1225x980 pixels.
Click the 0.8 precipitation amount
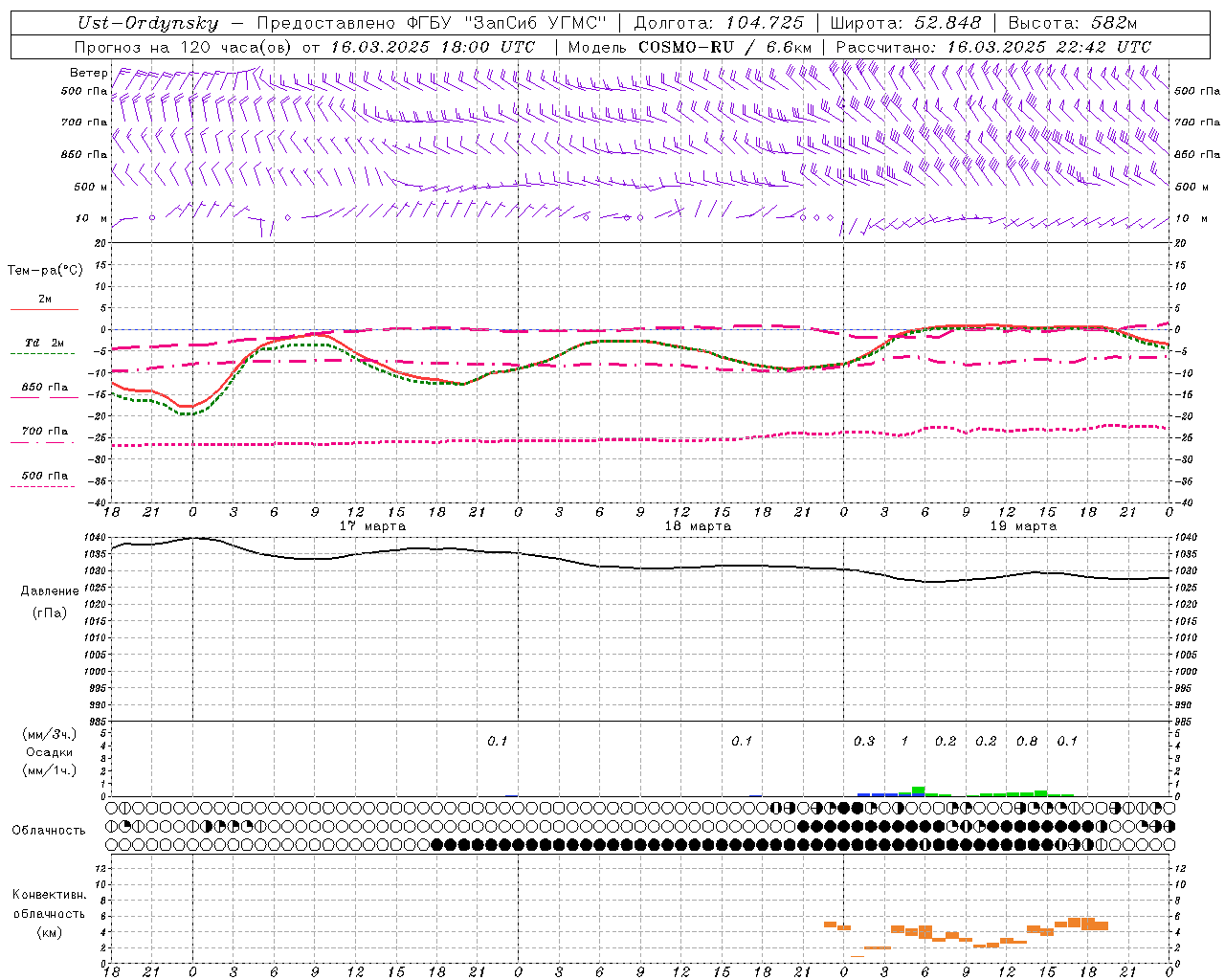point(1027,741)
